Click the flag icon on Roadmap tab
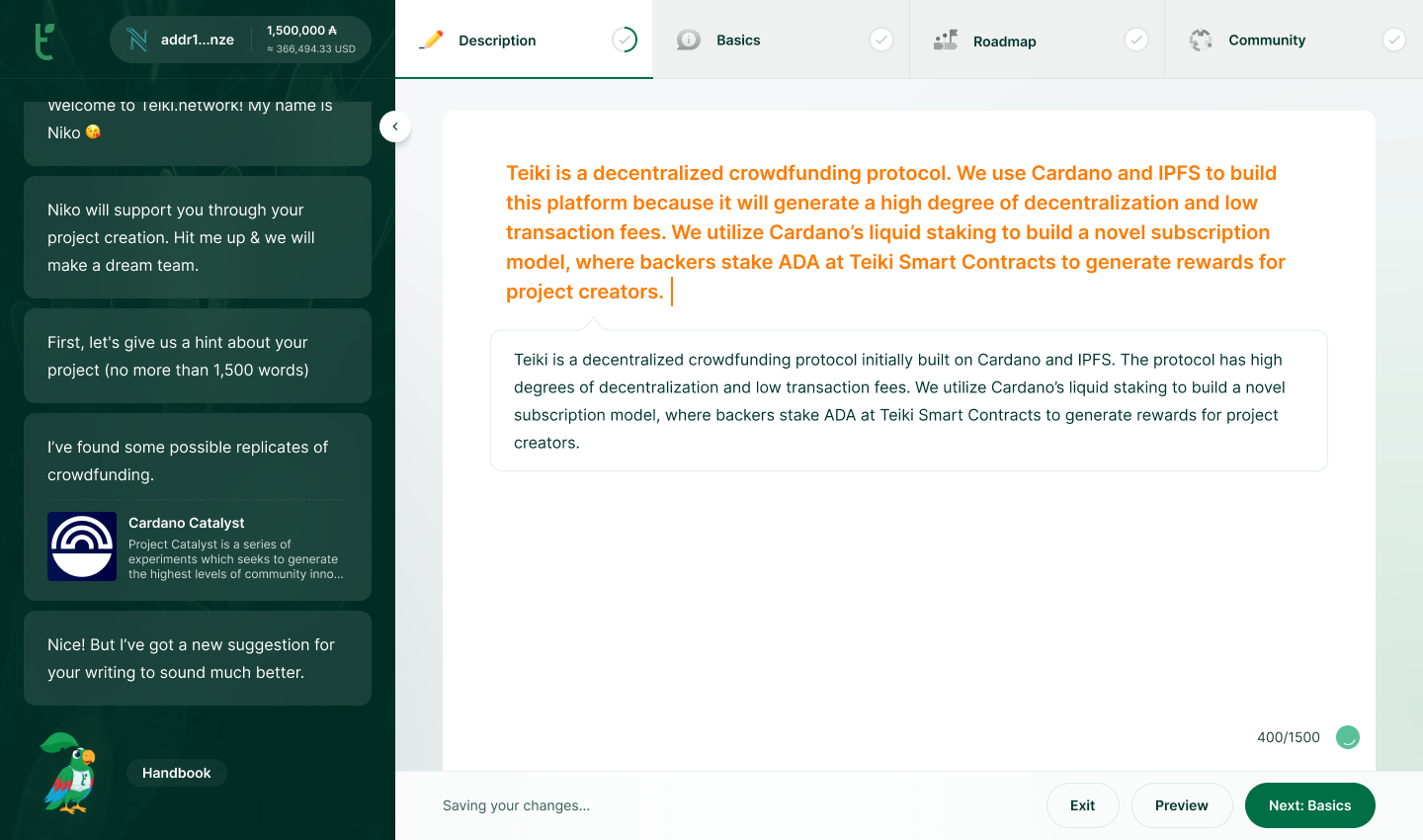1423x840 pixels. 946,41
